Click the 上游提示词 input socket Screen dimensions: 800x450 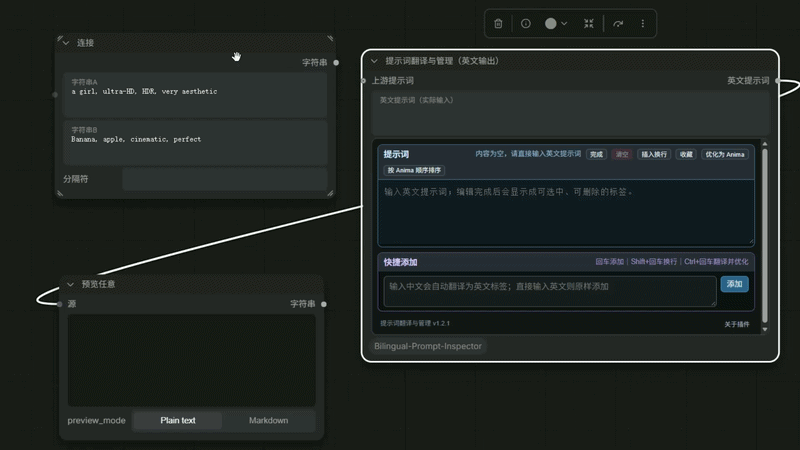363,81
